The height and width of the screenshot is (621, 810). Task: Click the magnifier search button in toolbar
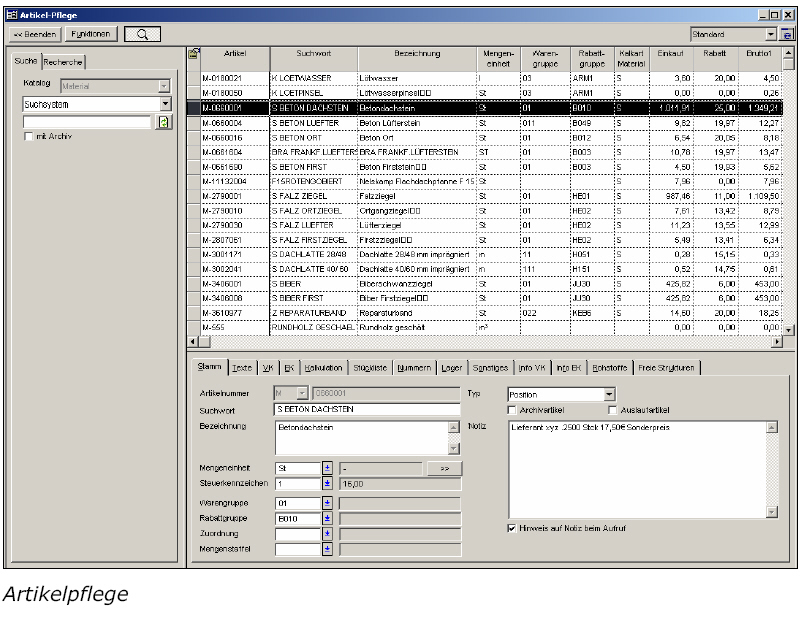(142, 34)
